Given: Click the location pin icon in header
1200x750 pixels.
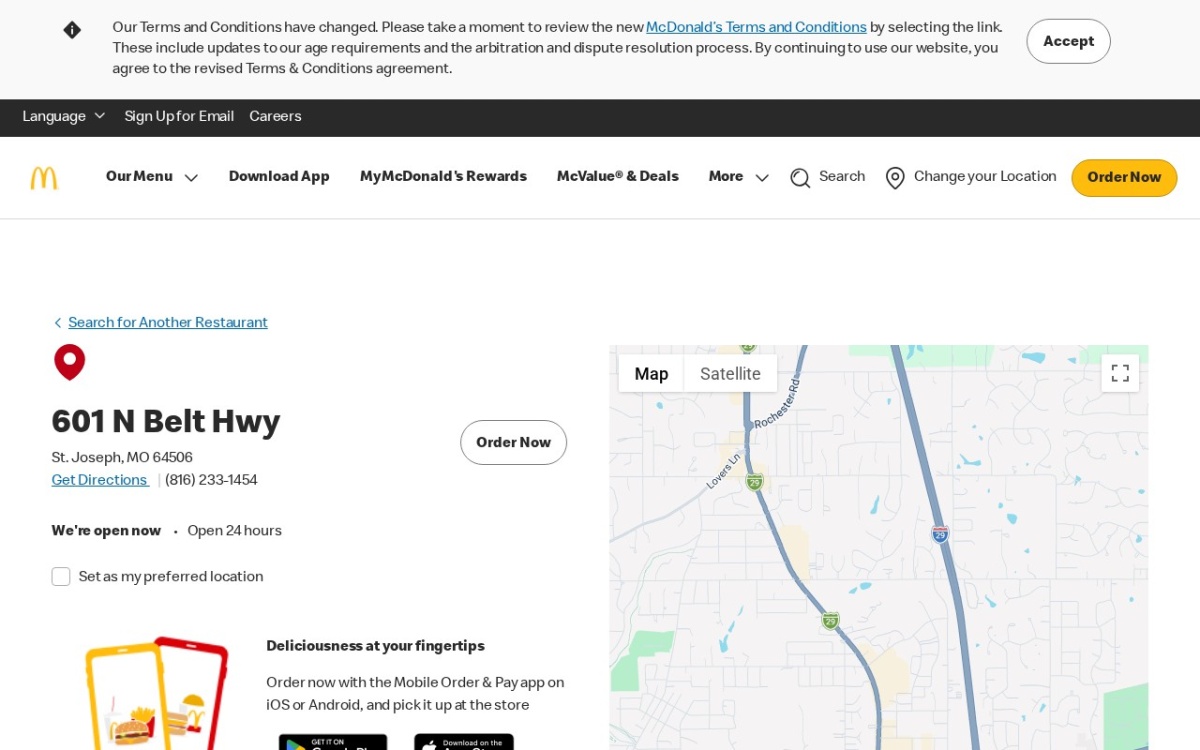Looking at the screenshot, I should click(x=895, y=178).
